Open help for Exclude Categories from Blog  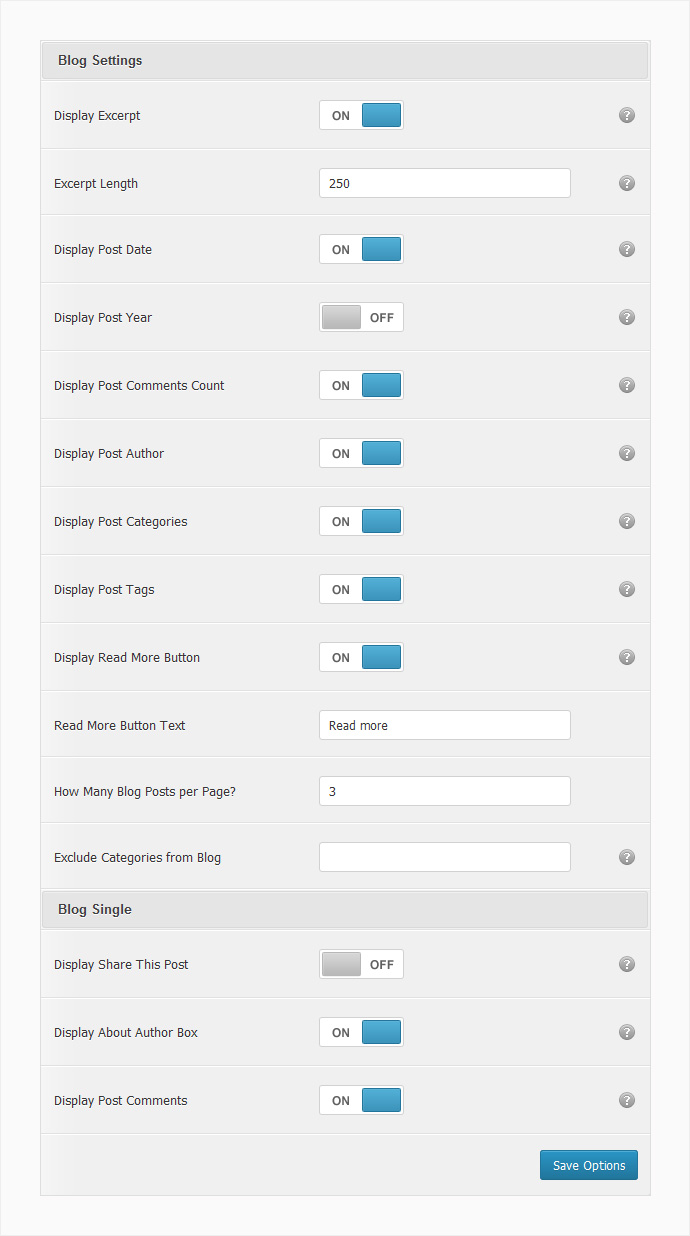(x=627, y=857)
